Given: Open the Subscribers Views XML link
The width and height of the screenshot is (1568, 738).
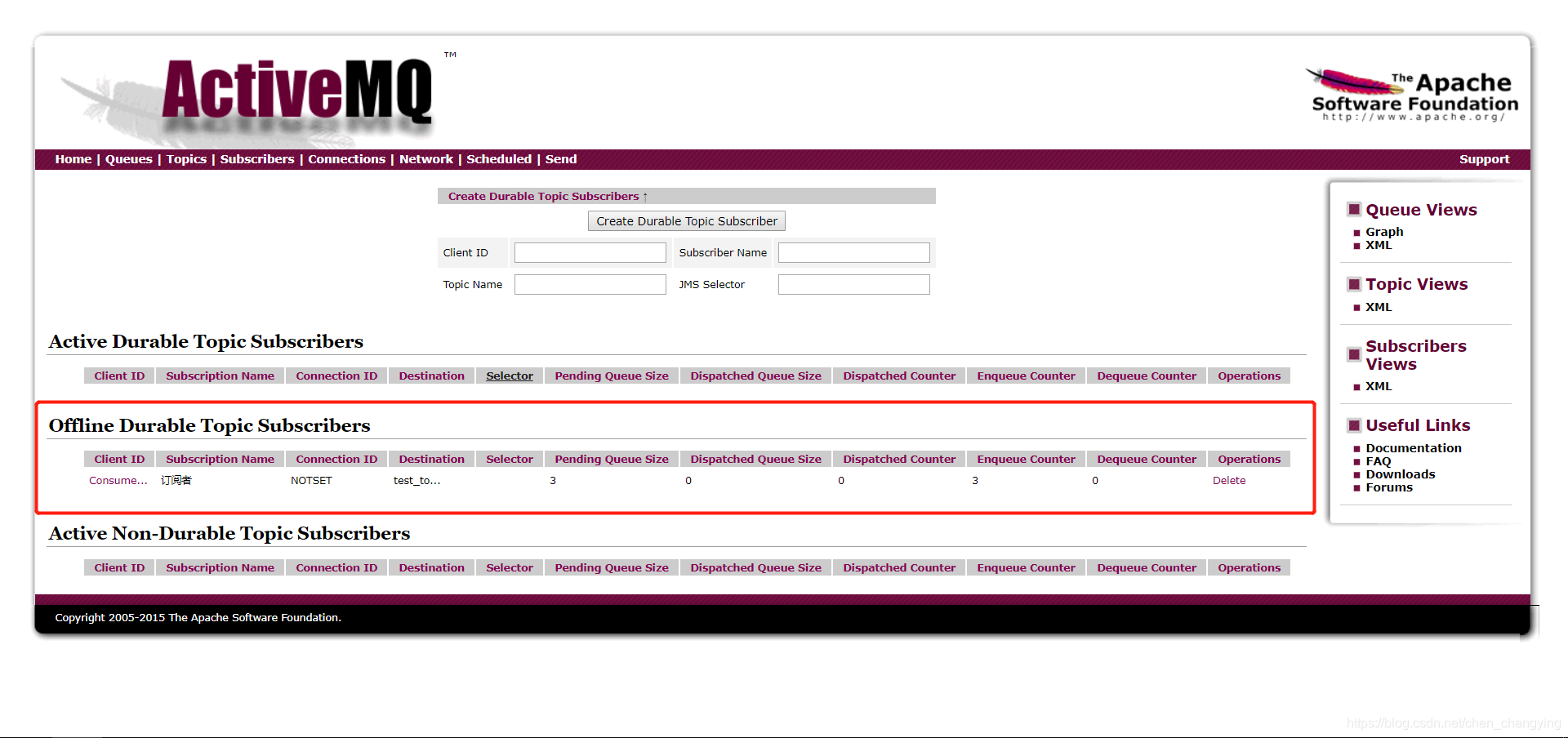Looking at the screenshot, I should pos(1379,386).
